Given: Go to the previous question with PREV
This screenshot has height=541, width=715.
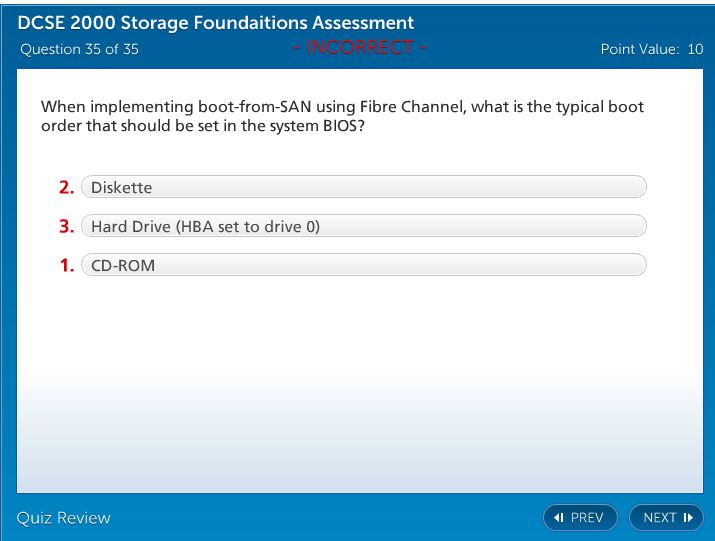Looking at the screenshot, I should [x=581, y=518].
